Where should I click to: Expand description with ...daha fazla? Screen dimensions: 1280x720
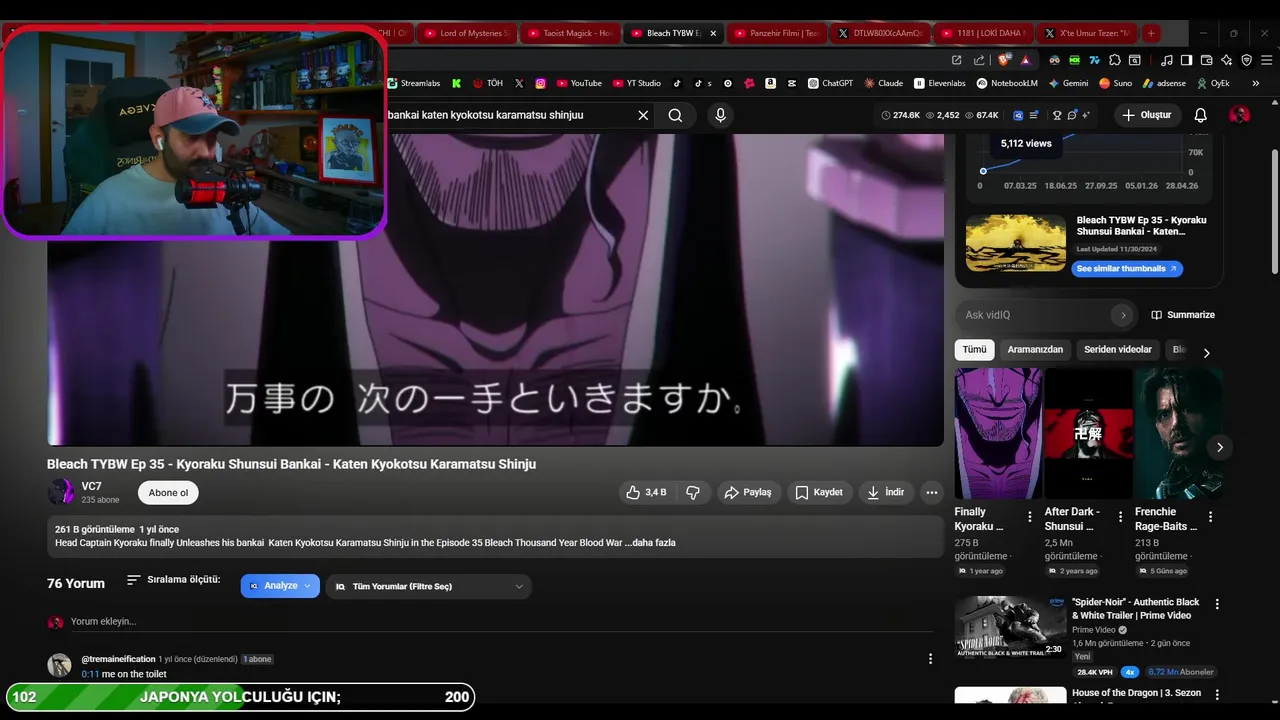coord(650,543)
